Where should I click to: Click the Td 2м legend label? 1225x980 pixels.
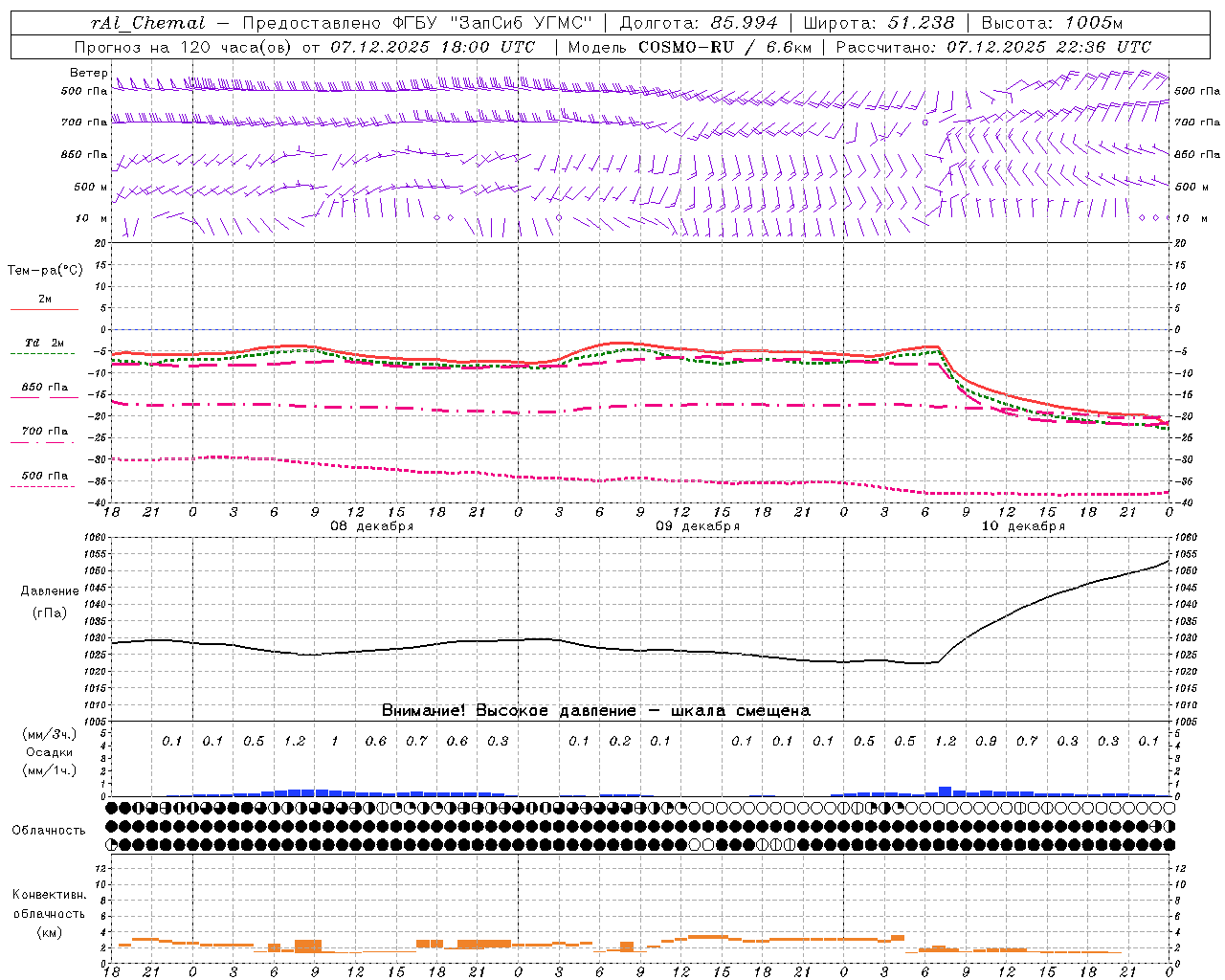[44, 343]
